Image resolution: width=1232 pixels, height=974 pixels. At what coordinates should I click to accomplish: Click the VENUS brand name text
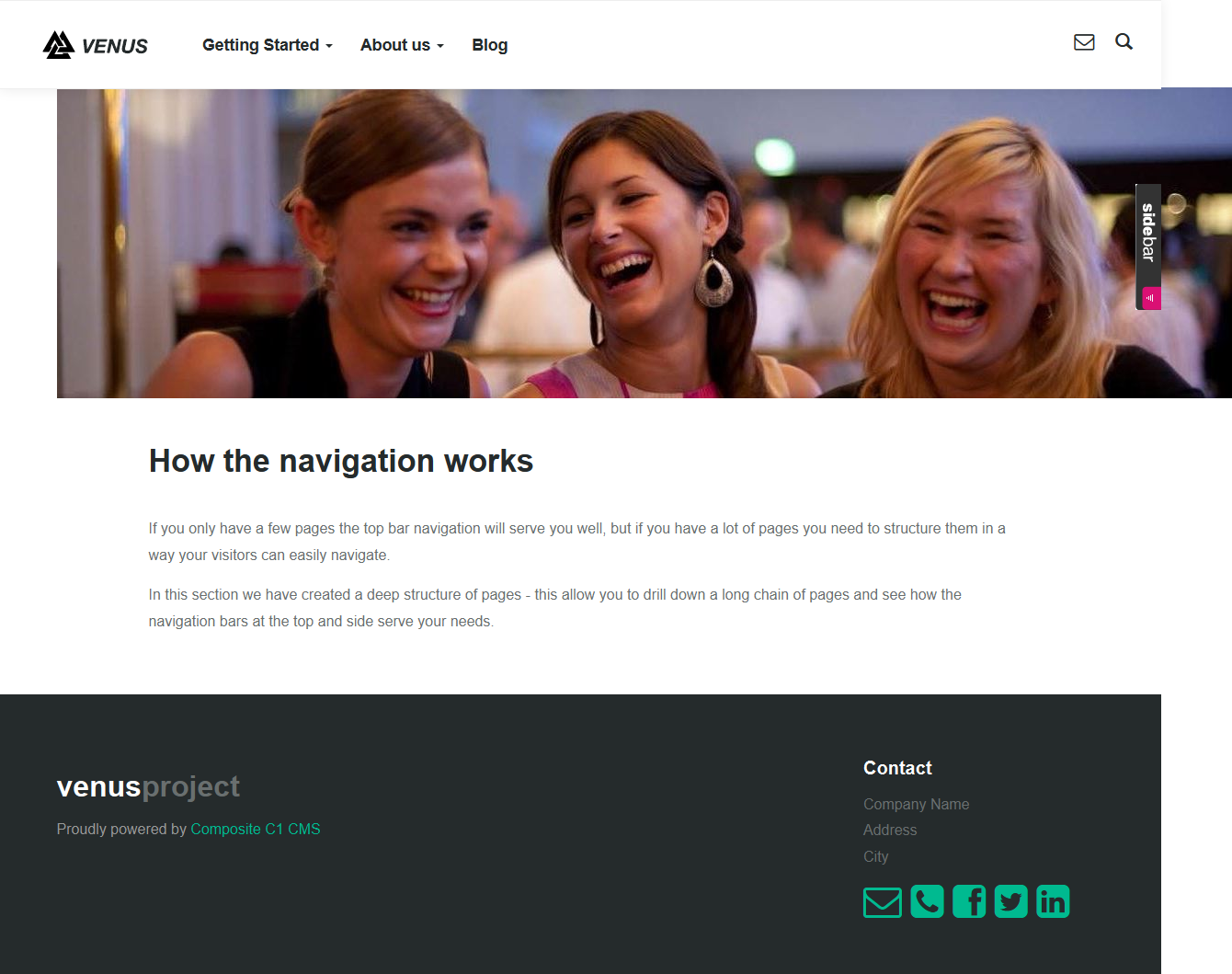tap(115, 47)
